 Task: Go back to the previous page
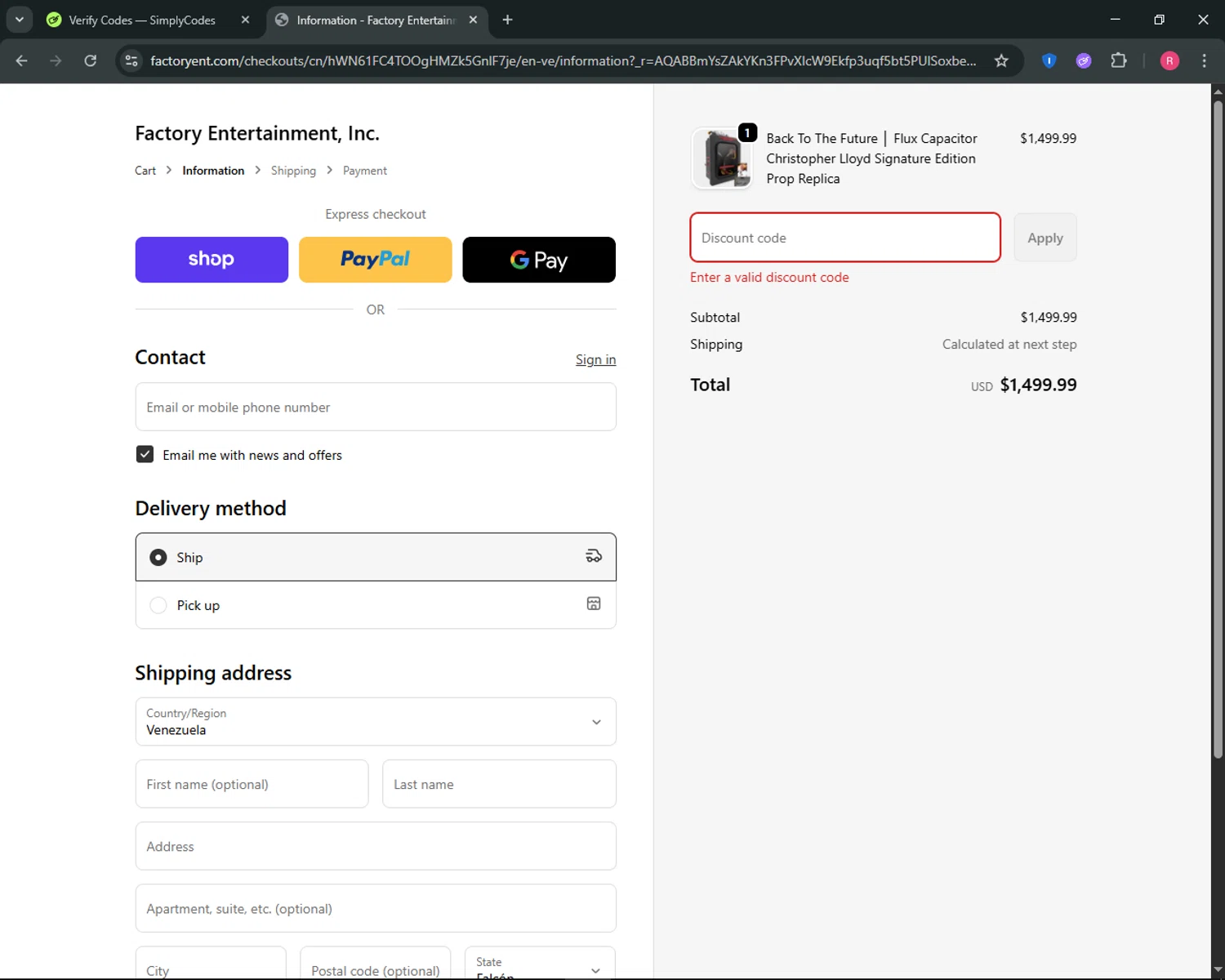(x=22, y=60)
